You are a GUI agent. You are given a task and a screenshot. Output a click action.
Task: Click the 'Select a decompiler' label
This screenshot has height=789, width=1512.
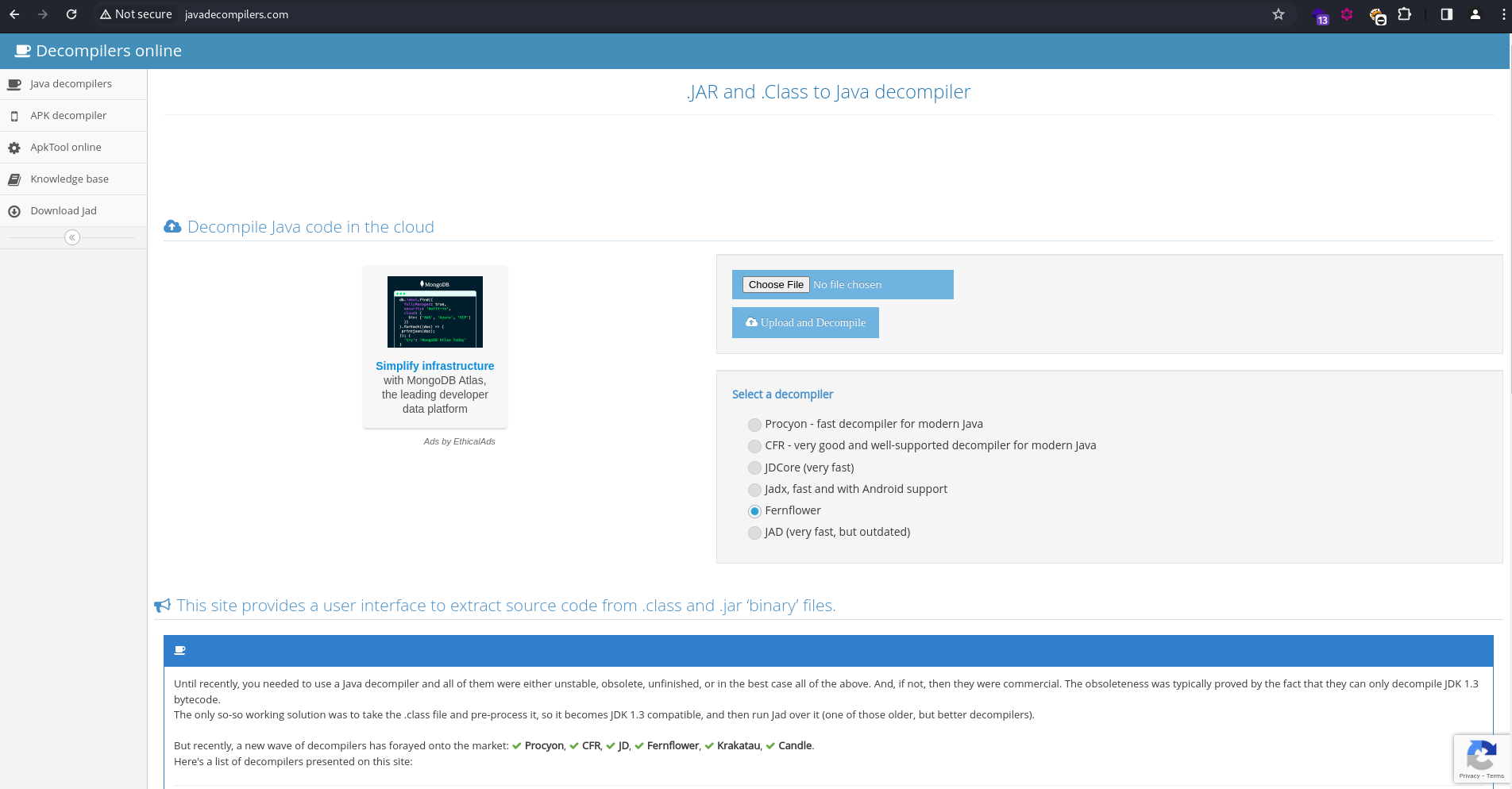pos(782,394)
